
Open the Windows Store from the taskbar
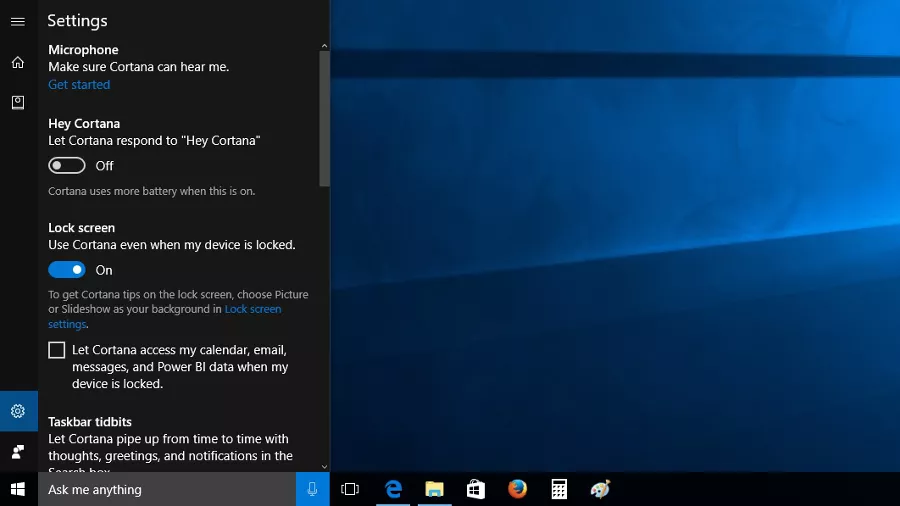coord(476,489)
